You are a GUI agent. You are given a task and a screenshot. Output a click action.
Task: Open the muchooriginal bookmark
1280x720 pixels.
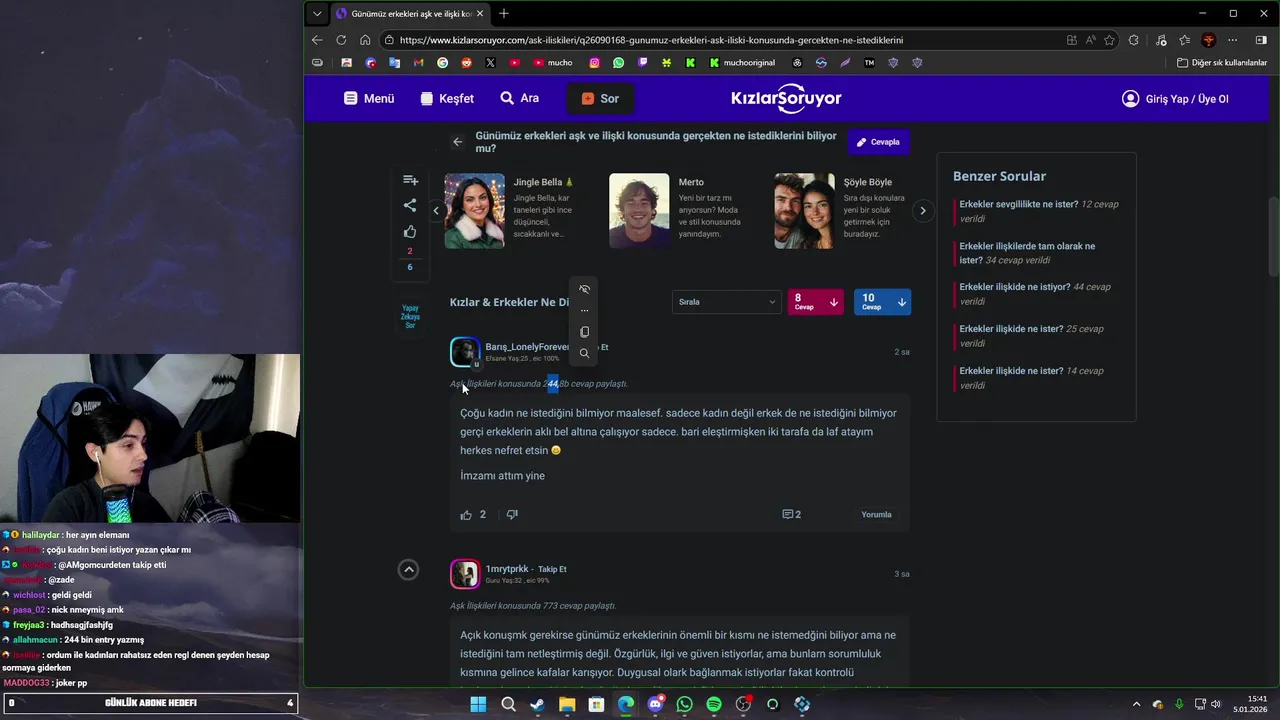743,62
